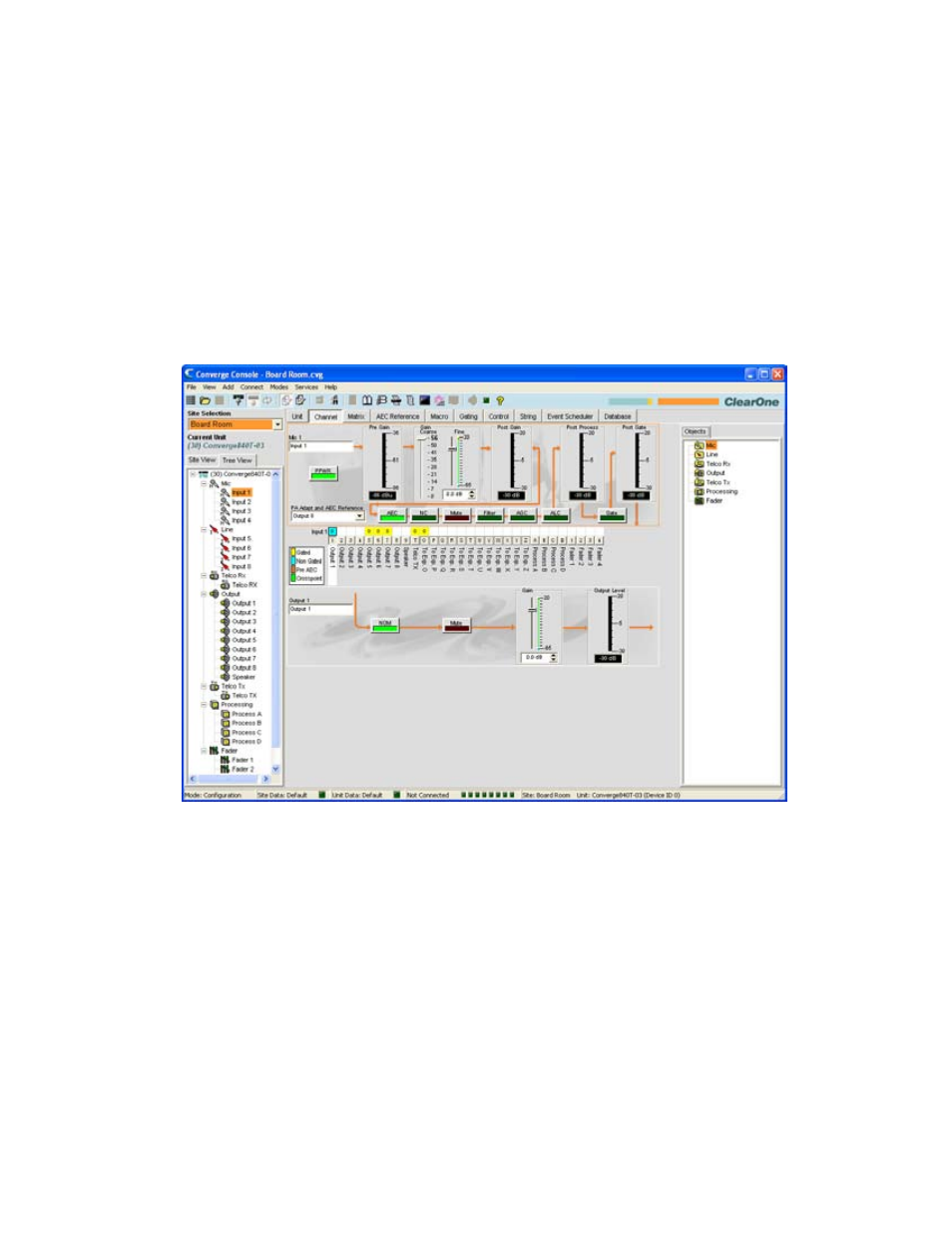Image resolution: width=952 pixels, height=1233 pixels.
Task: Click the dark picture toolbar icon
Action: (x=424, y=400)
